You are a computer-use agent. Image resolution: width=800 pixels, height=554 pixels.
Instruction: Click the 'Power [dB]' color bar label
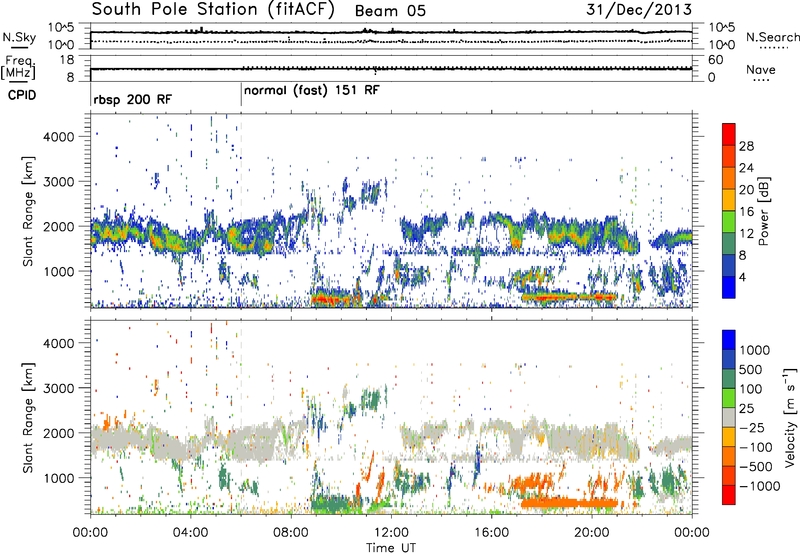764,211
